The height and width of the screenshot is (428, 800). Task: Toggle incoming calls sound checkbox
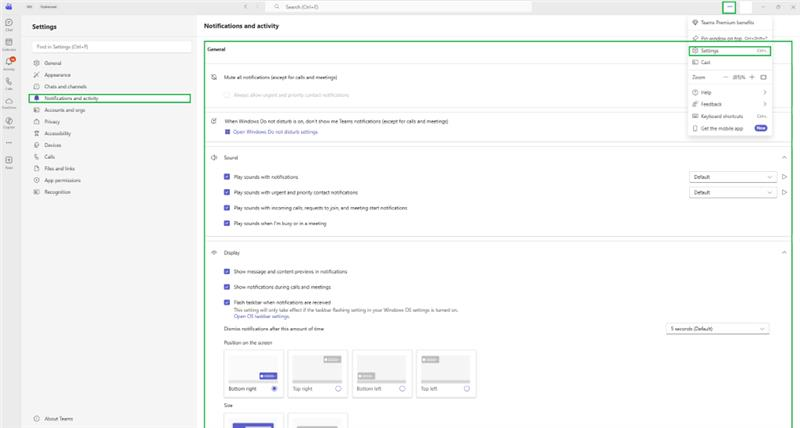pyautogui.click(x=227, y=208)
